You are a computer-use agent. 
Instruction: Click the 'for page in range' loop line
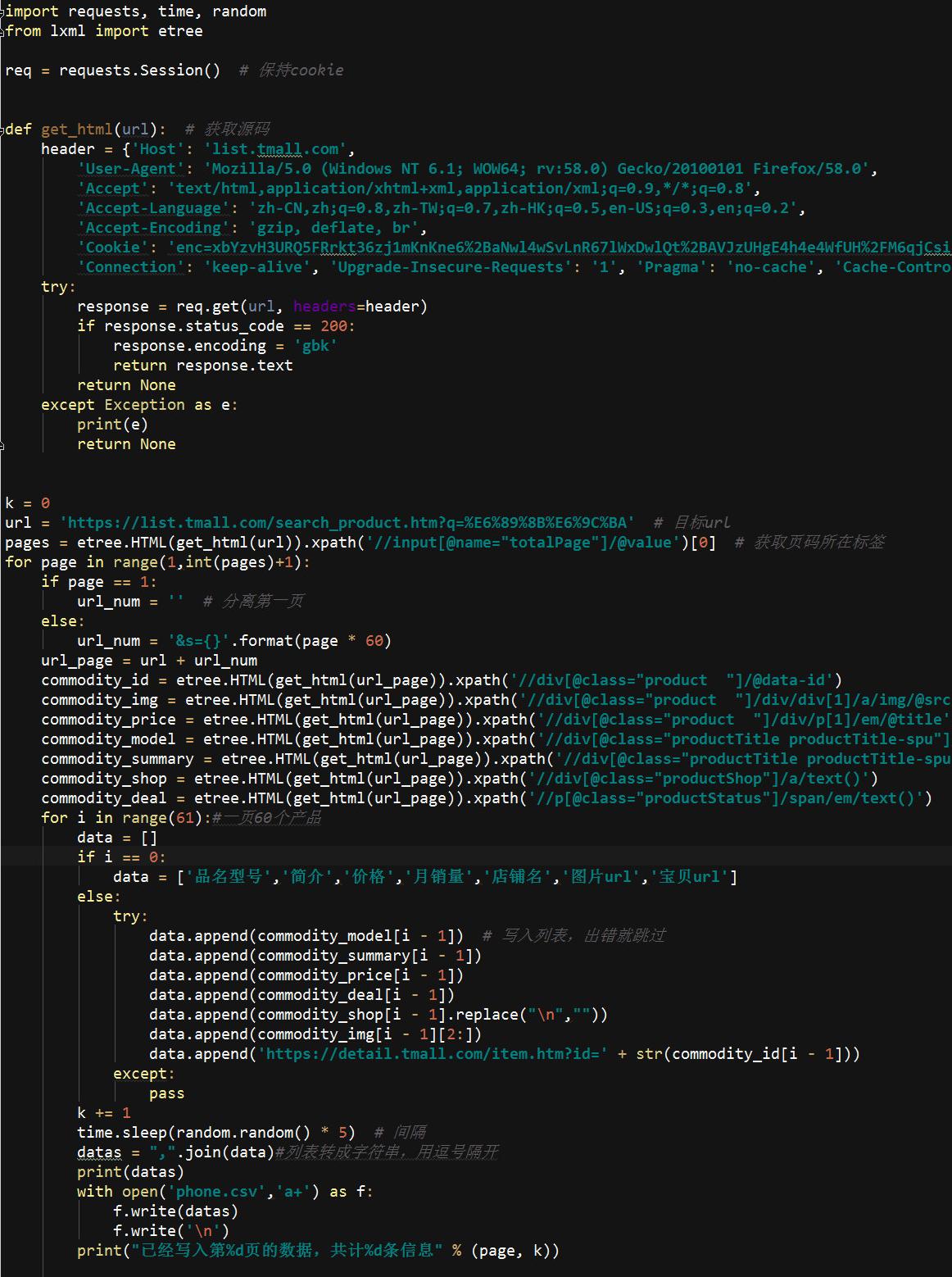click(158, 562)
